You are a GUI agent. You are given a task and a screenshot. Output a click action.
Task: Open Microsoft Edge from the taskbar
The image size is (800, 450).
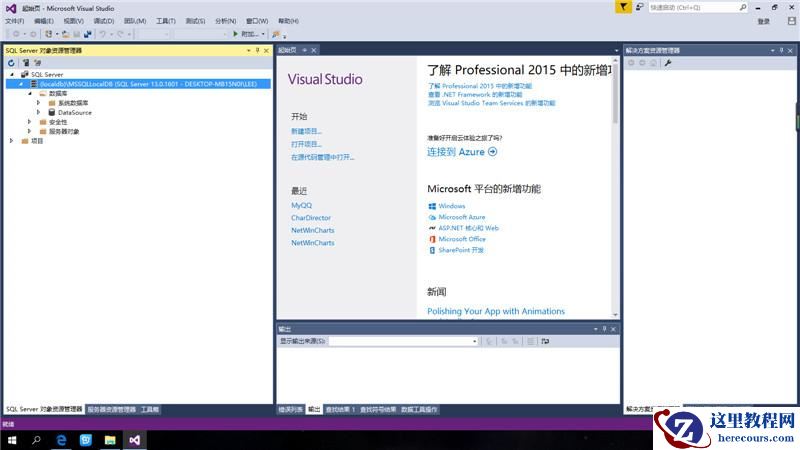[x=61, y=440]
